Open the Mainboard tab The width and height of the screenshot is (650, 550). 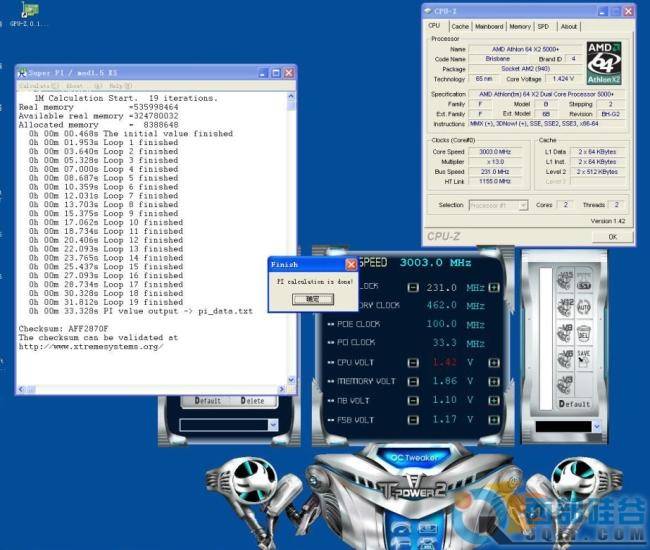(x=489, y=27)
